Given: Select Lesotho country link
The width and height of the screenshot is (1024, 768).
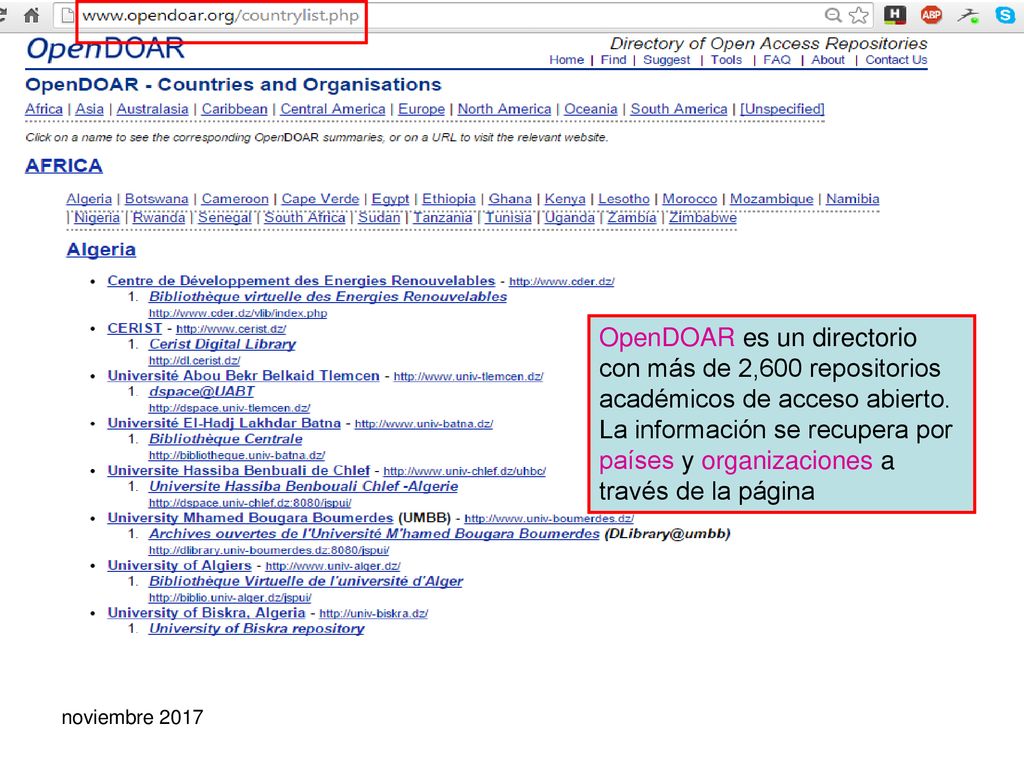Looking at the screenshot, I should click(624, 199).
